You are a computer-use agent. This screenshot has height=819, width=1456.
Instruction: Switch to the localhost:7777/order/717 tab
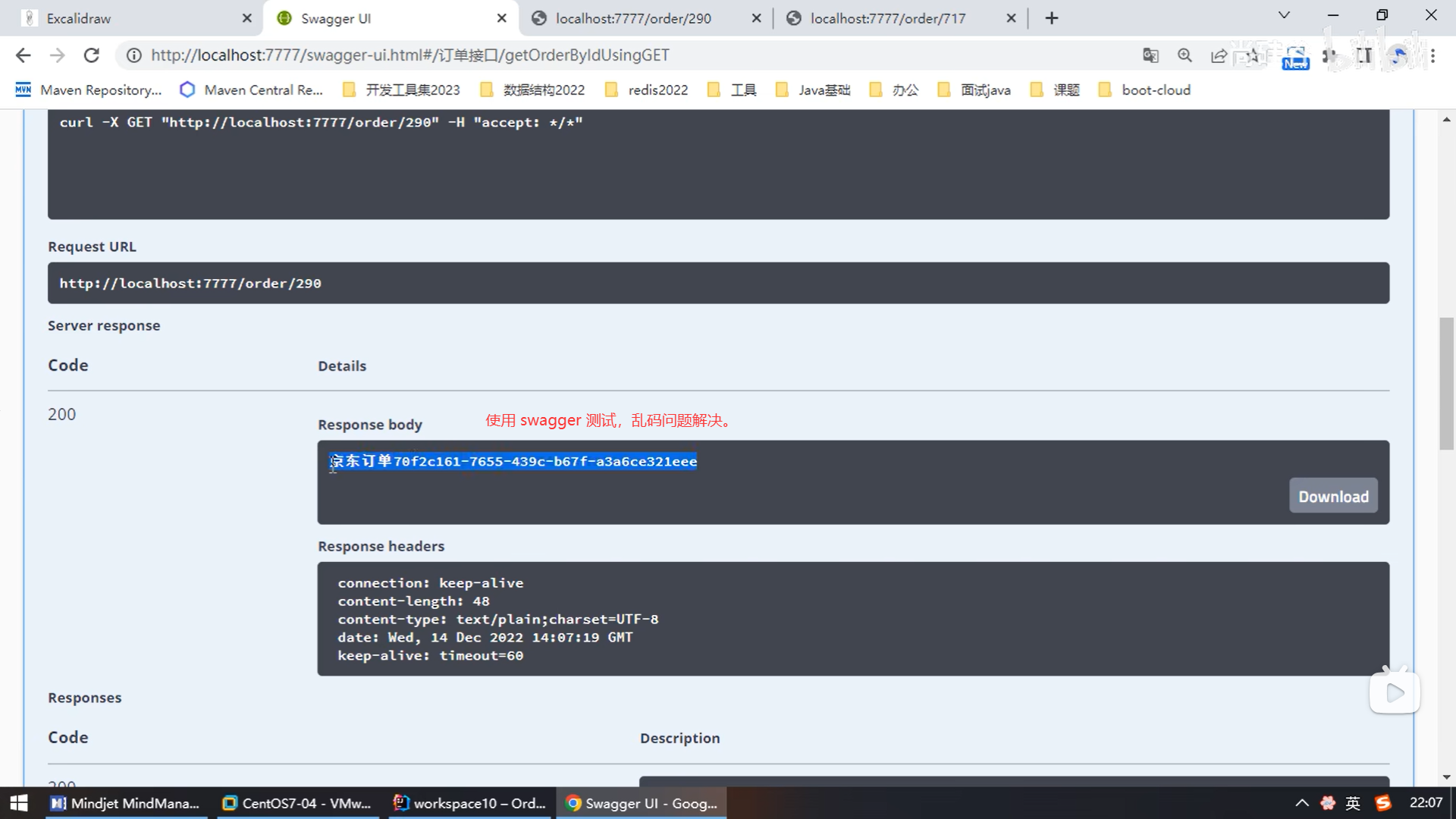(887, 18)
